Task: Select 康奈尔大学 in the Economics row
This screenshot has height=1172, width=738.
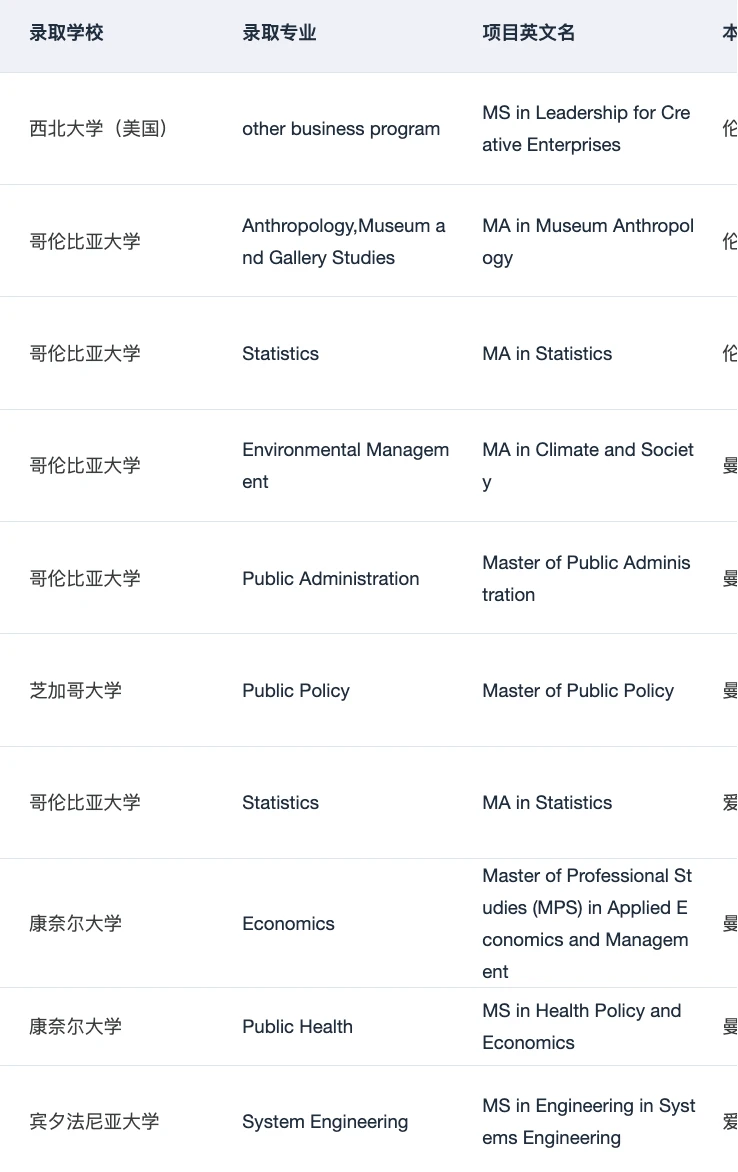Action: coord(76,924)
